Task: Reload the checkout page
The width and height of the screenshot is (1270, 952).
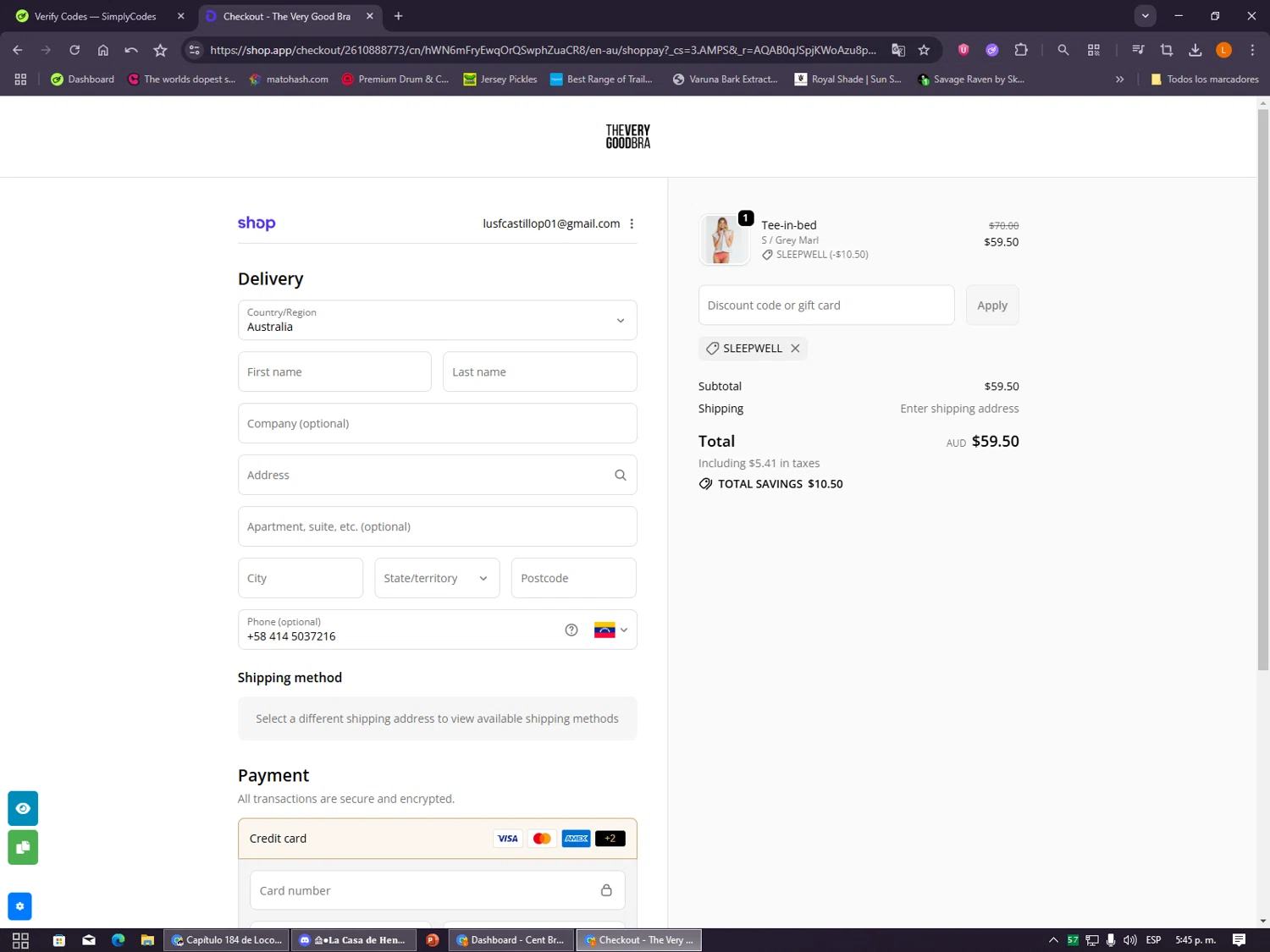Action: (x=75, y=50)
